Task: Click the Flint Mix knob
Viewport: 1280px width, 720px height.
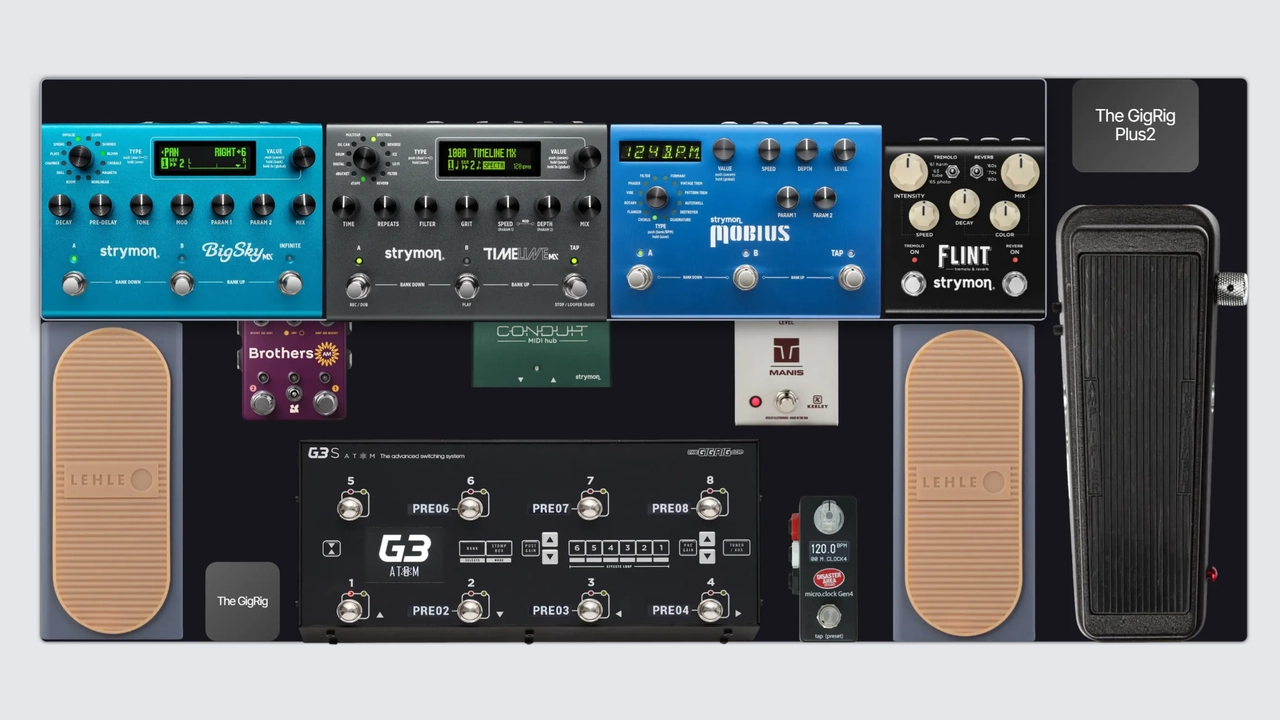Action: (x=1020, y=171)
